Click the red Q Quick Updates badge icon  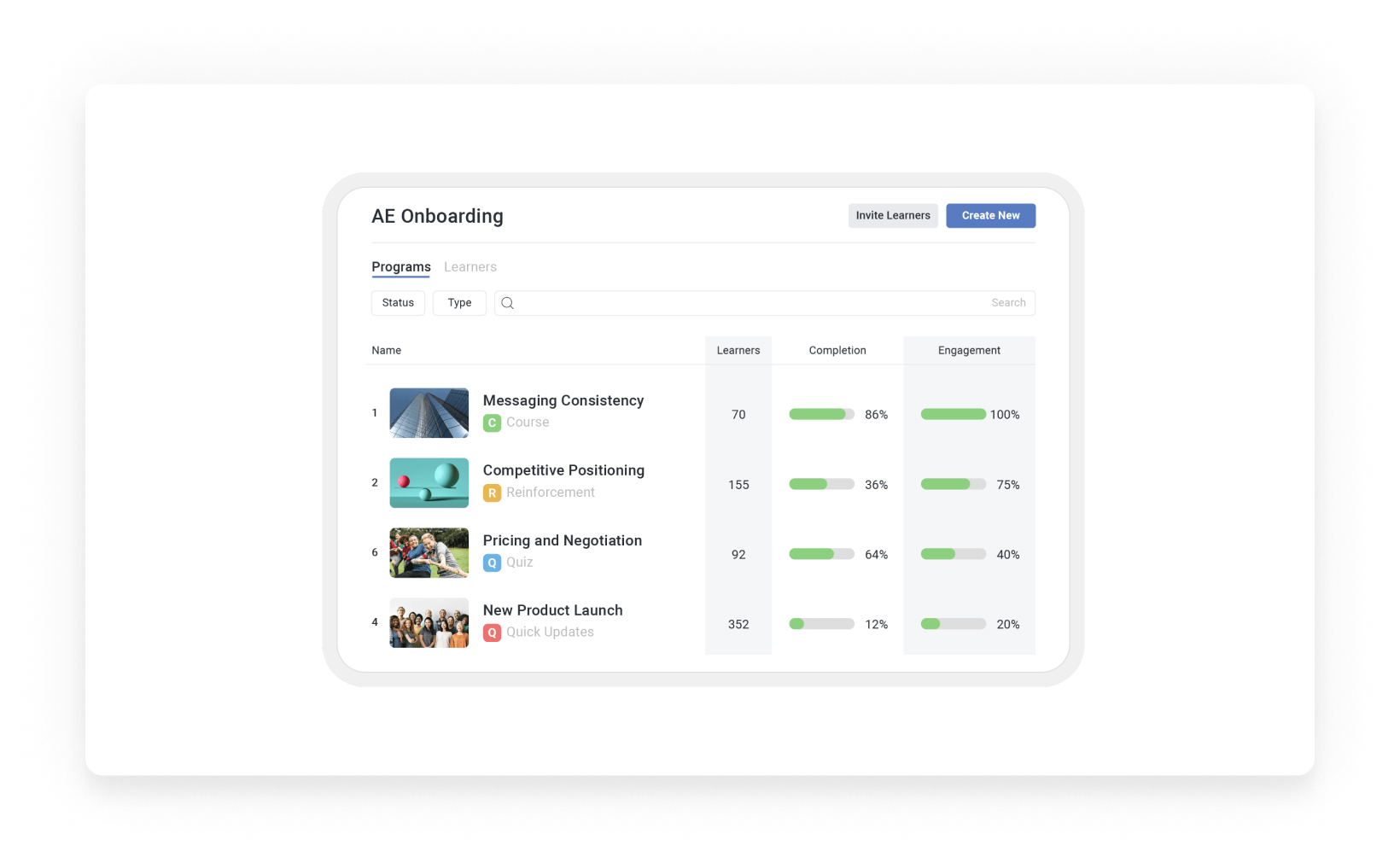492,633
